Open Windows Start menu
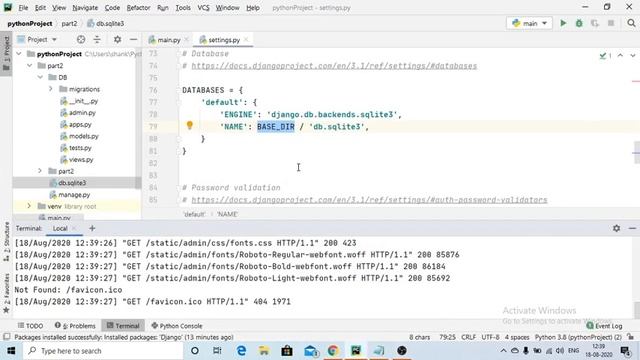 click(11, 351)
